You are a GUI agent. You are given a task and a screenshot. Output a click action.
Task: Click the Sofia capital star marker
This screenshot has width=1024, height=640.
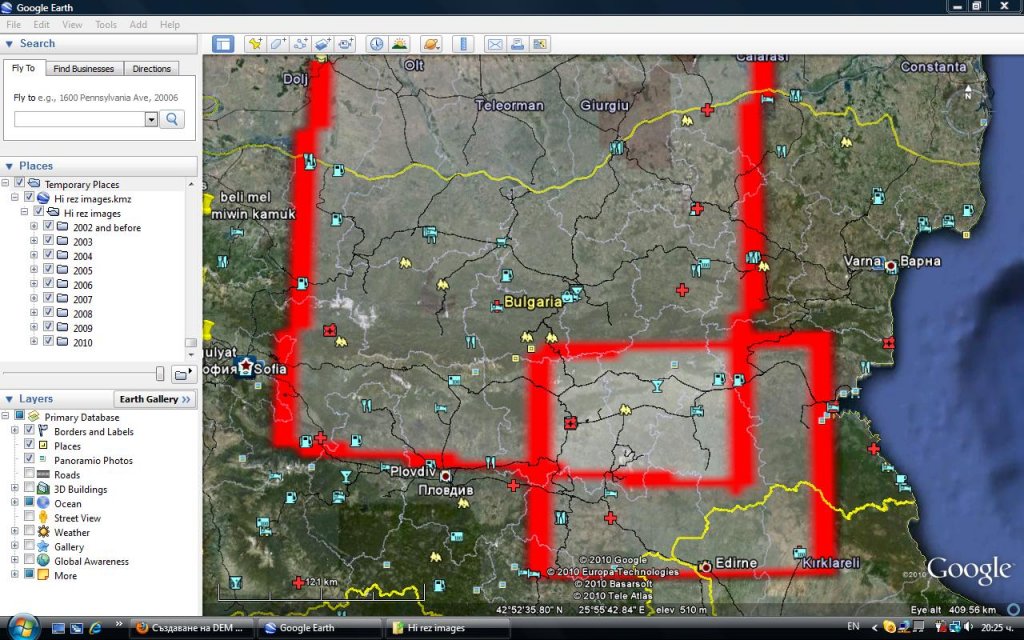[246, 367]
